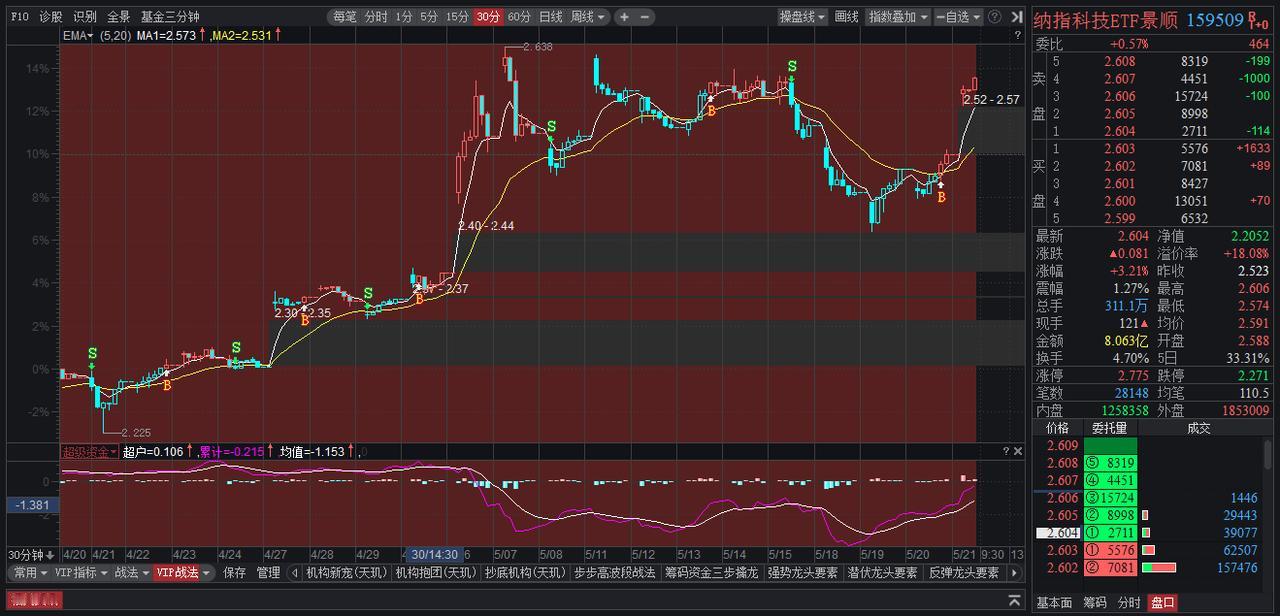1280x616 pixels.
Task: Open the 战法 dropdown
Action: [131, 573]
